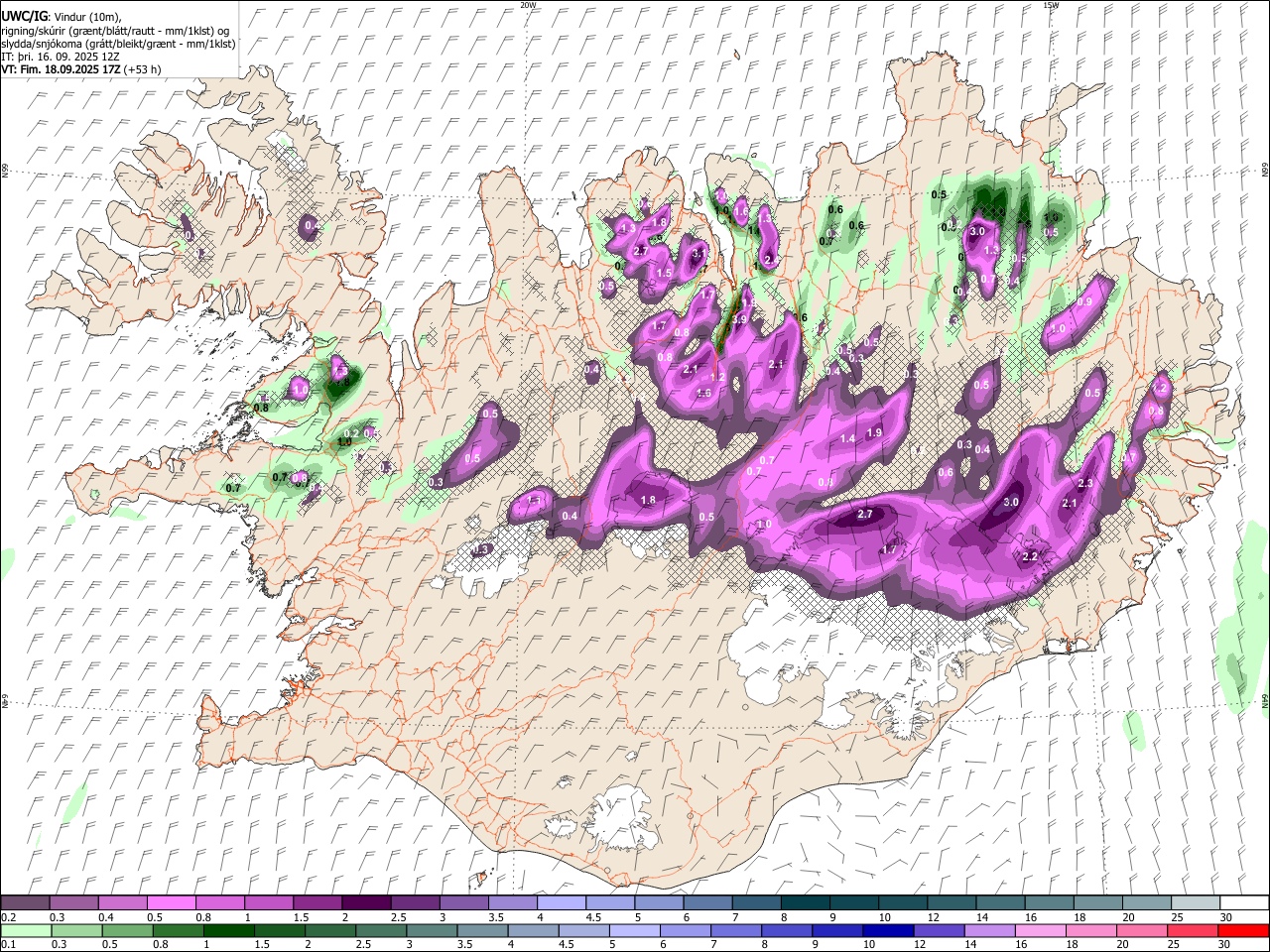The image size is (1270, 952).
Task: Click the 'Vindur (10m)' header text
Action: point(87,17)
